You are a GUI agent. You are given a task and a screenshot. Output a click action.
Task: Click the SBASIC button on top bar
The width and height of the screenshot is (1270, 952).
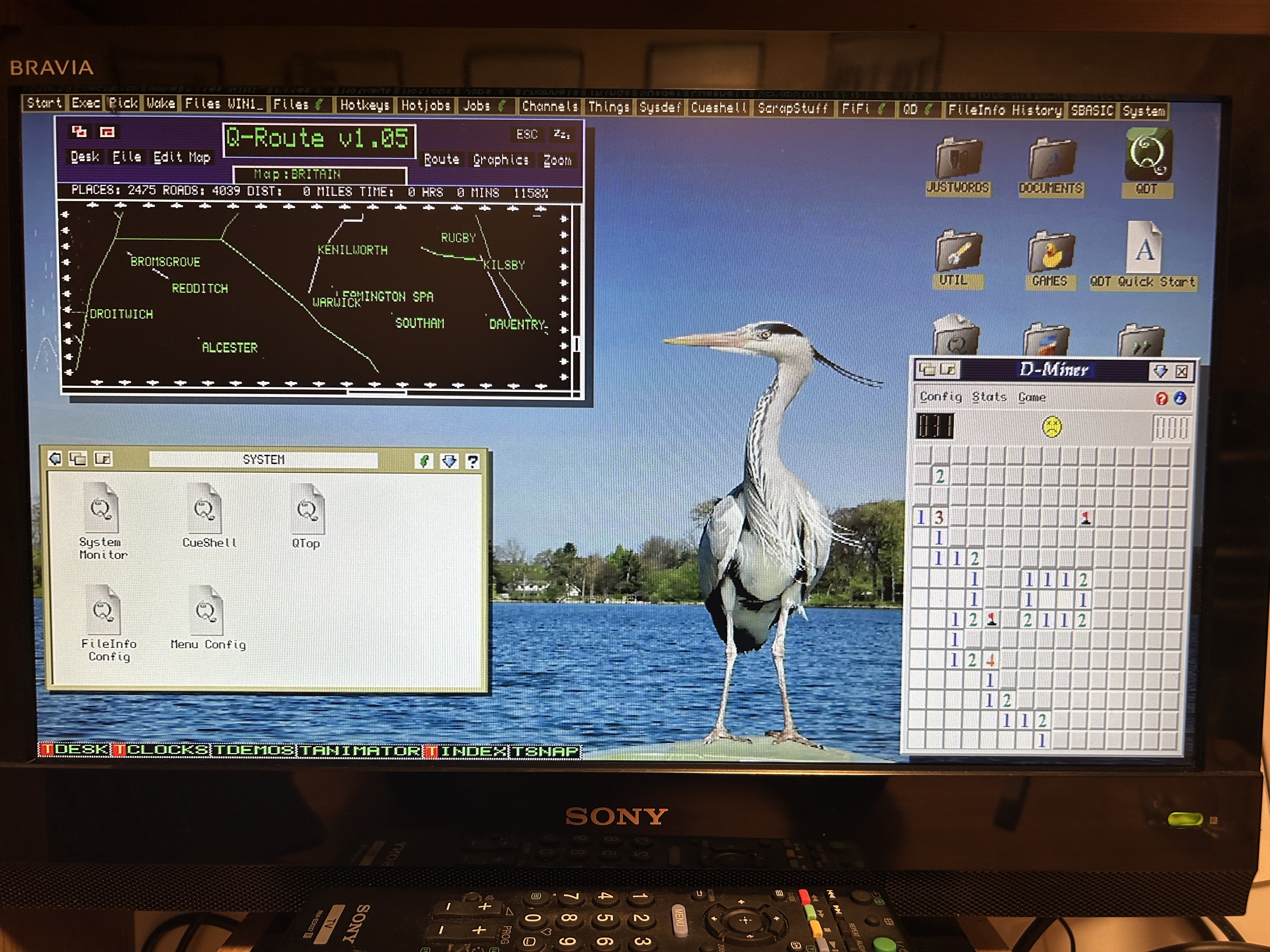[x=1092, y=111]
